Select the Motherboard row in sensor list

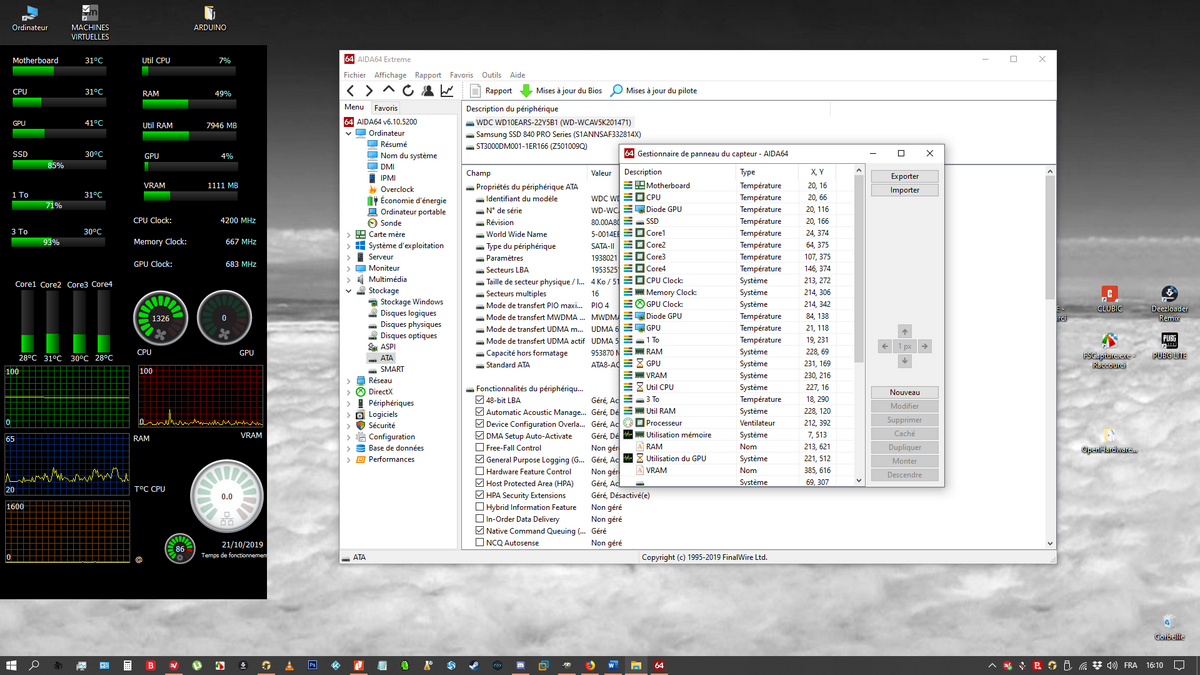pos(736,185)
